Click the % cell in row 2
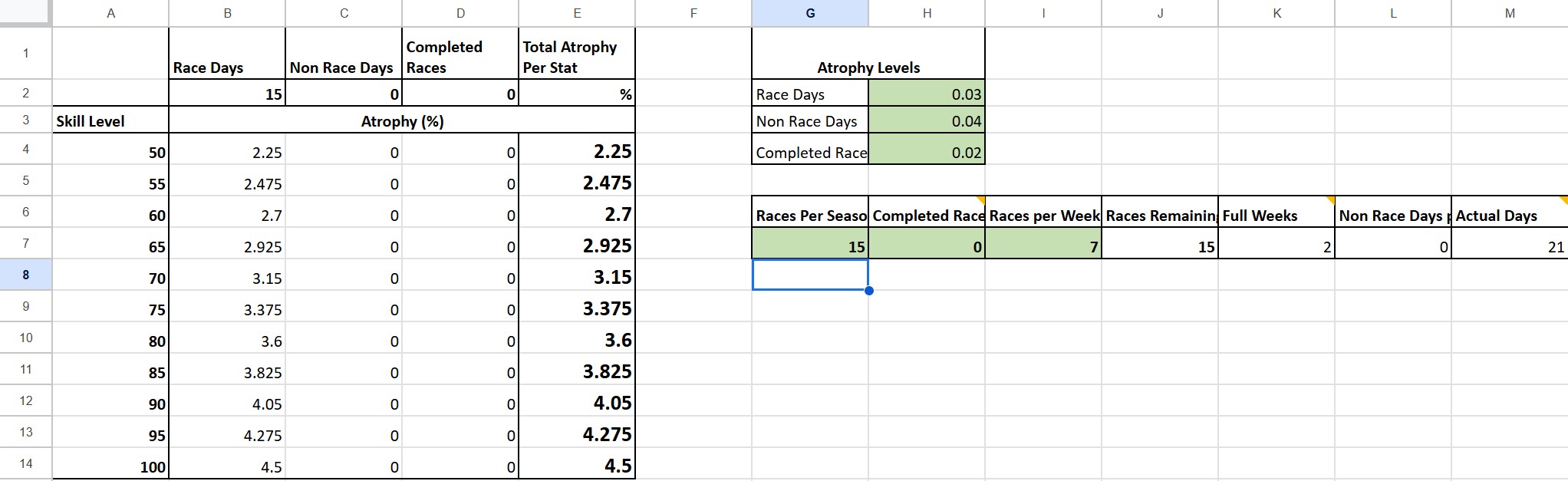This screenshot has width=1568, height=481. click(577, 94)
